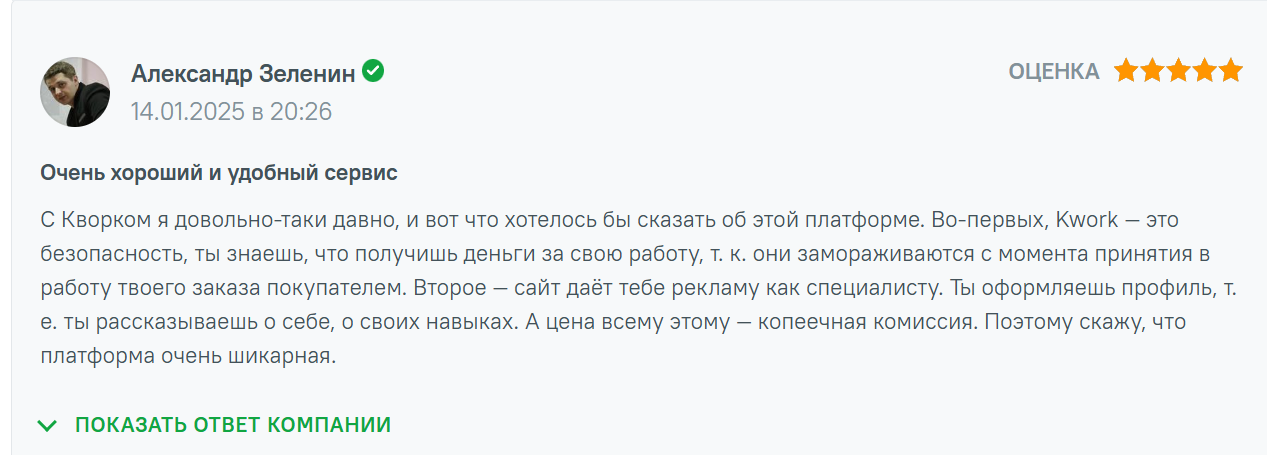Open Александр Зеленин's profile photo
1267x455 pixels.
(75, 92)
